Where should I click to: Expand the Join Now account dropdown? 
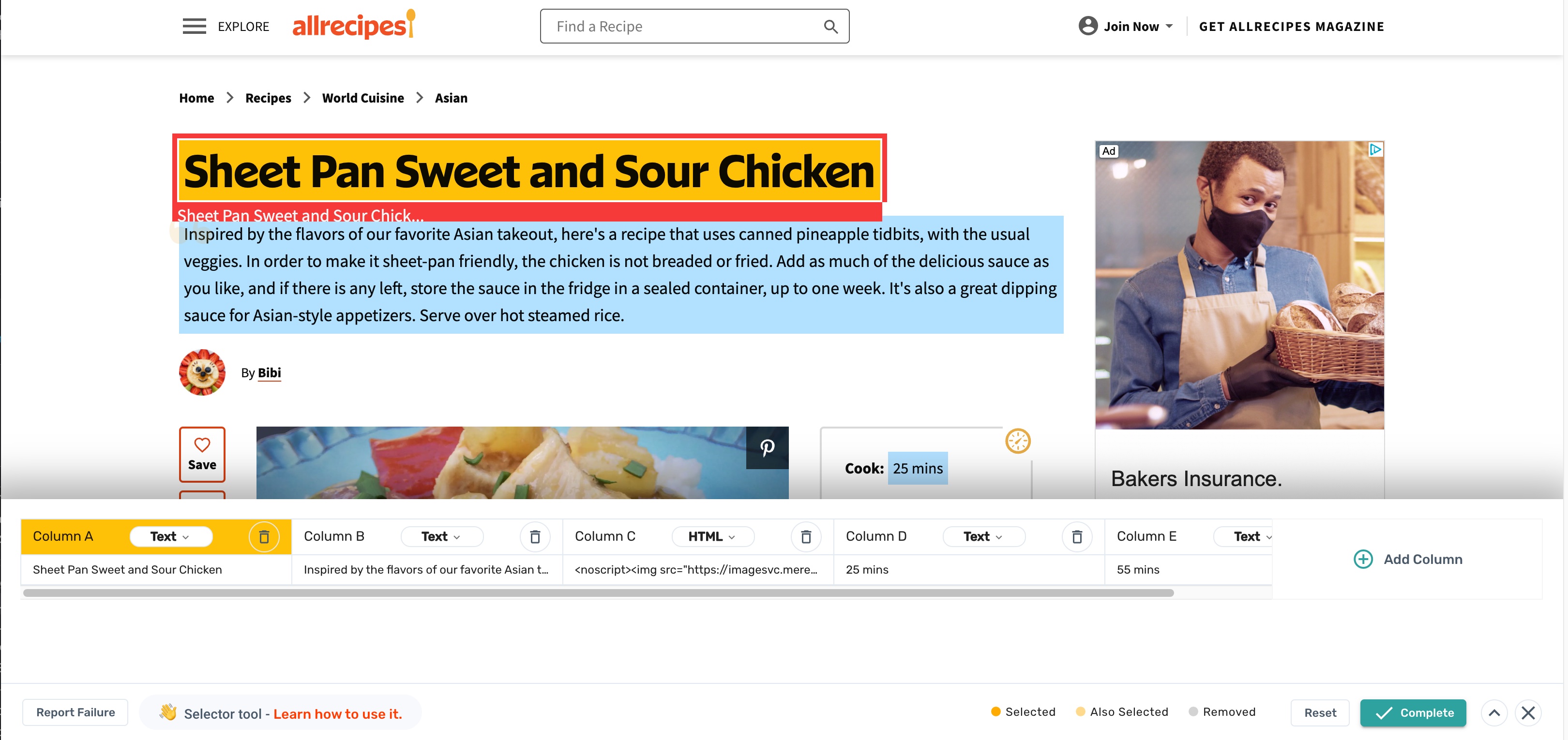(x=1126, y=26)
